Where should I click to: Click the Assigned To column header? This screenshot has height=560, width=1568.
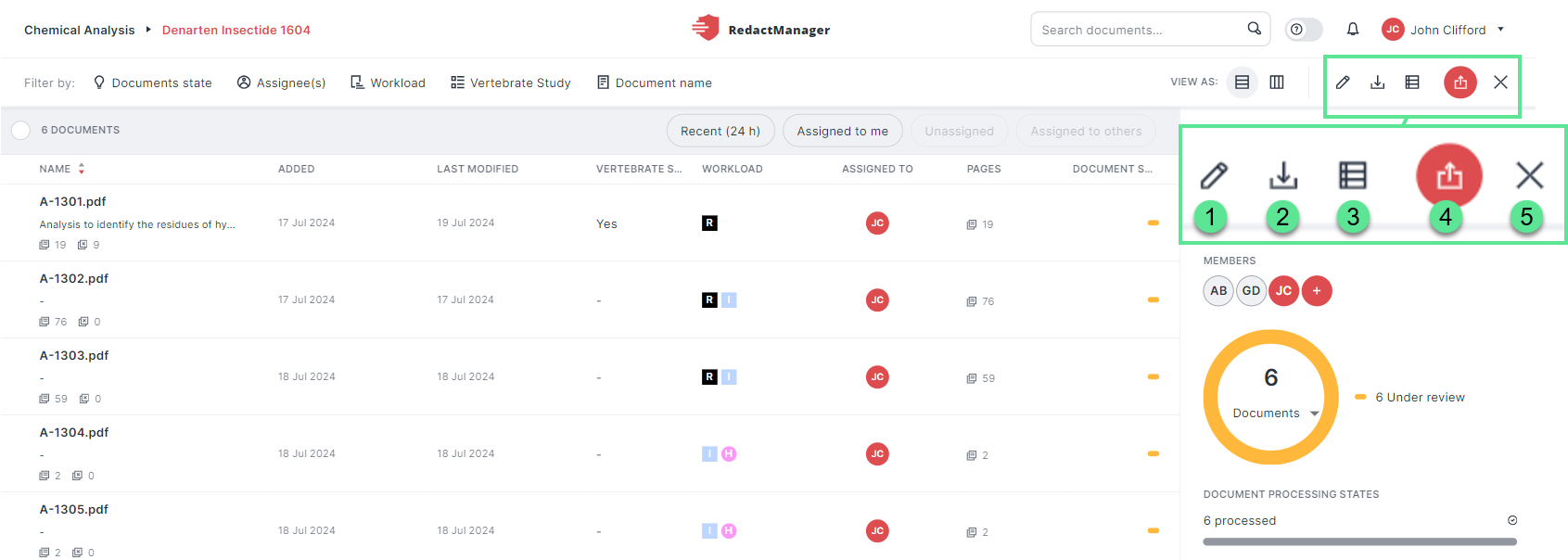877,169
